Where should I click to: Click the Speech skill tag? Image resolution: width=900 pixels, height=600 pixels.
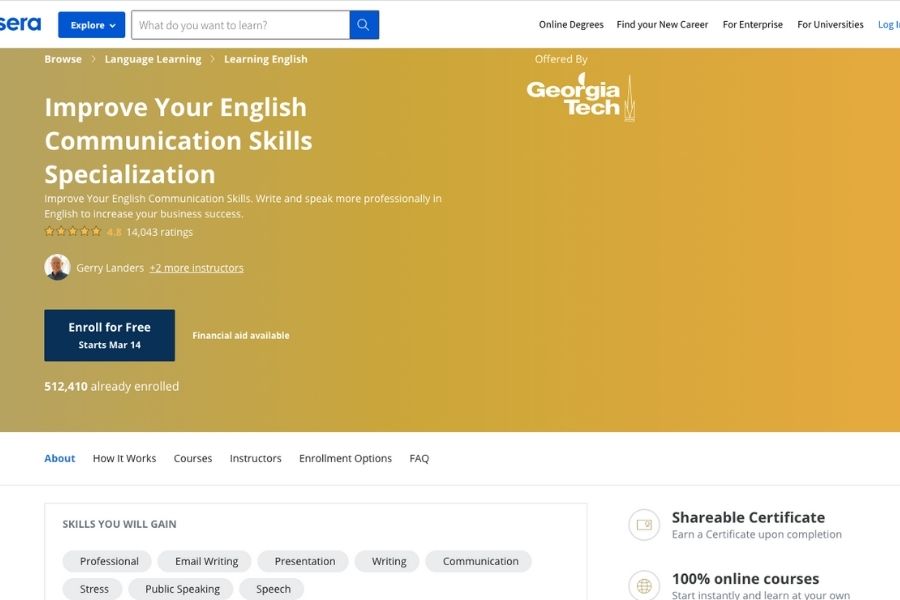coord(272,589)
